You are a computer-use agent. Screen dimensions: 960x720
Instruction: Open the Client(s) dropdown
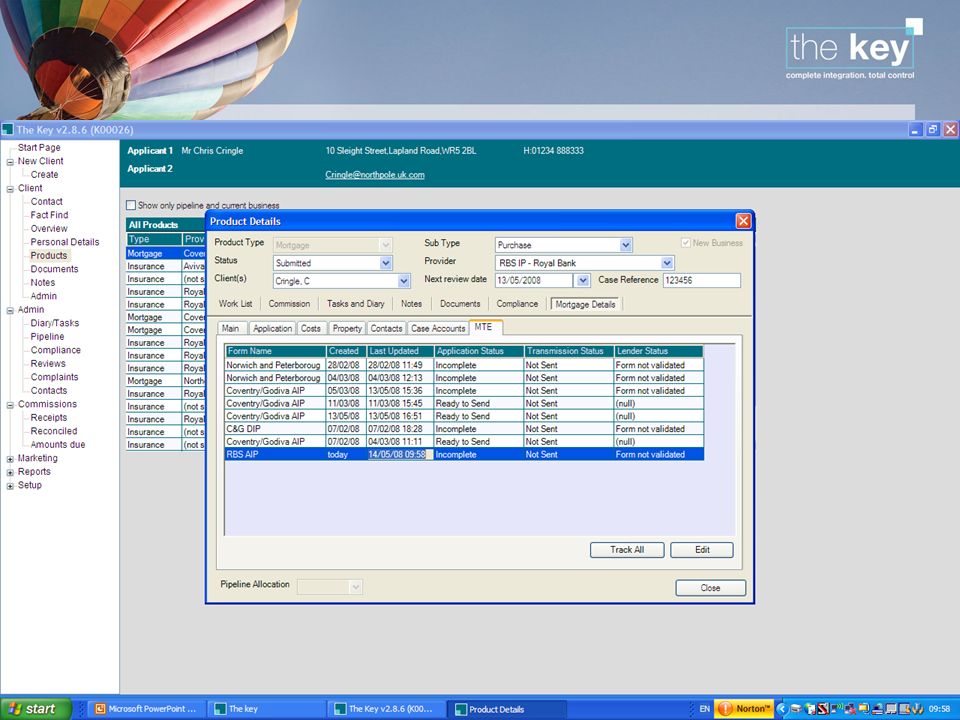coord(403,281)
